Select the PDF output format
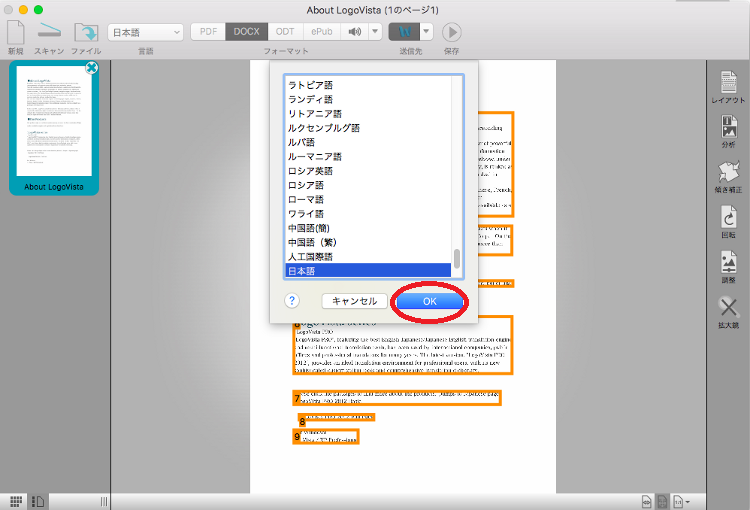 coord(208,32)
